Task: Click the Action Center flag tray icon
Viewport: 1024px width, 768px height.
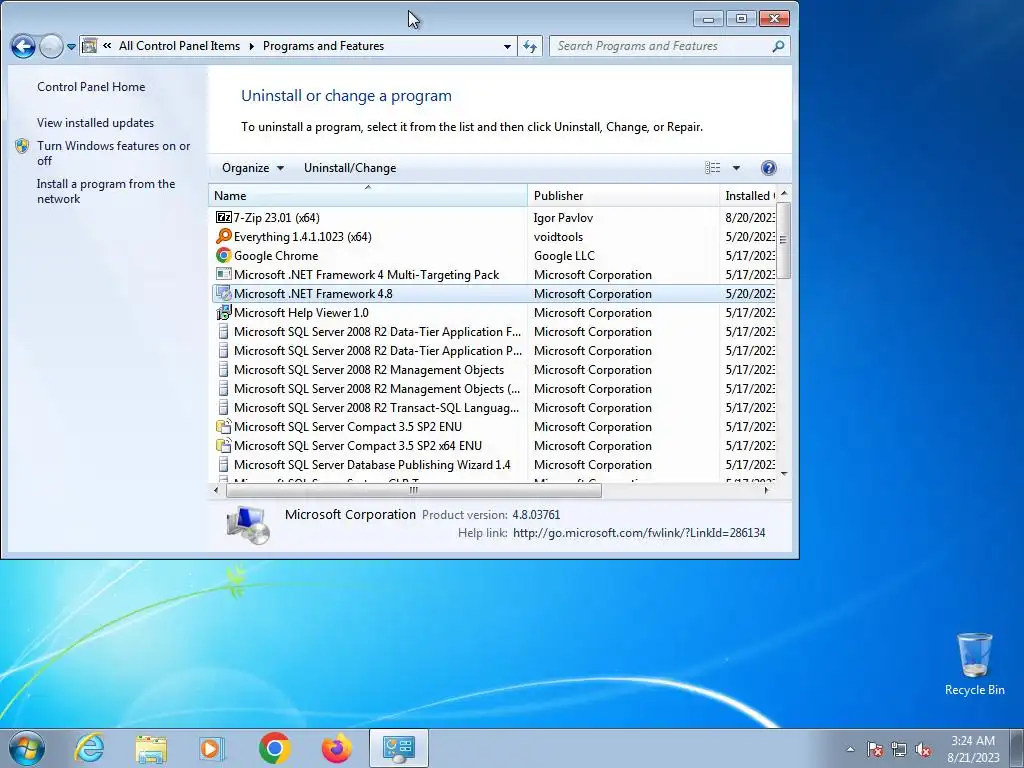Action: [x=874, y=749]
